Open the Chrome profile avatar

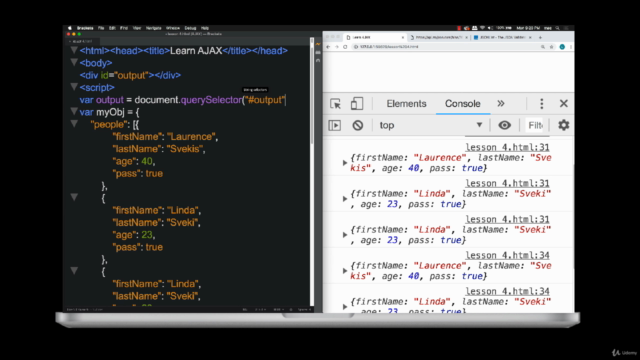pyautogui.click(x=562, y=47)
